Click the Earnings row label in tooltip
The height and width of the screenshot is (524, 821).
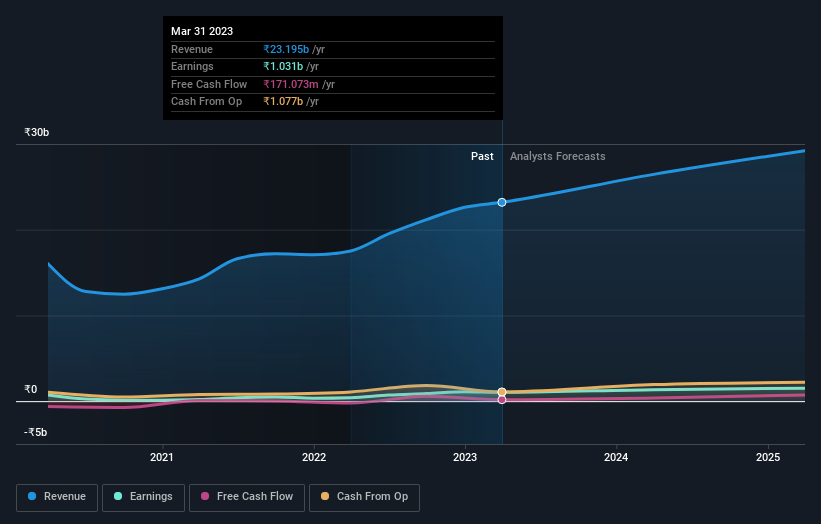click(192, 66)
